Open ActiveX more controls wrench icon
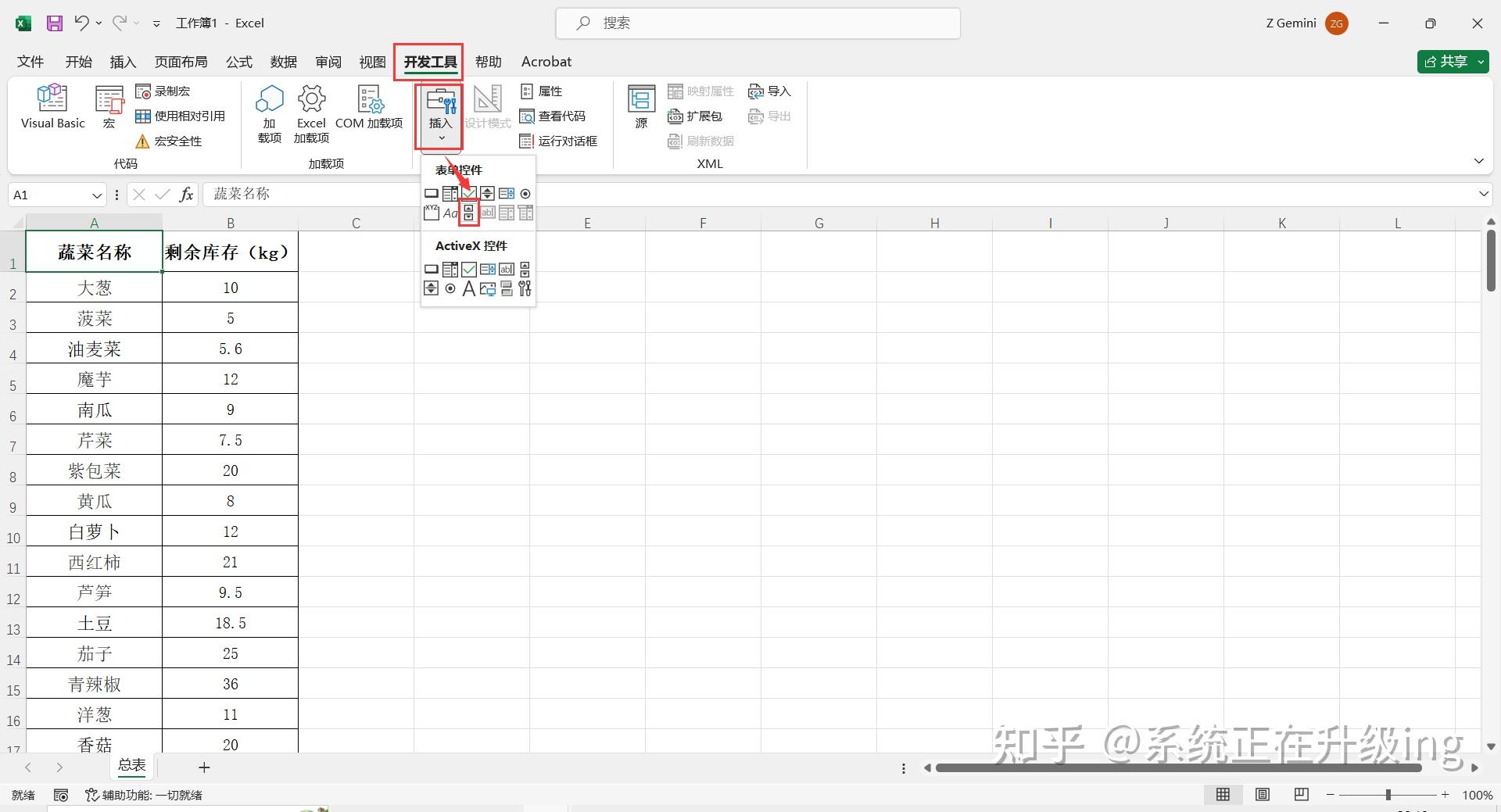1501x812 pixels. 525,288
